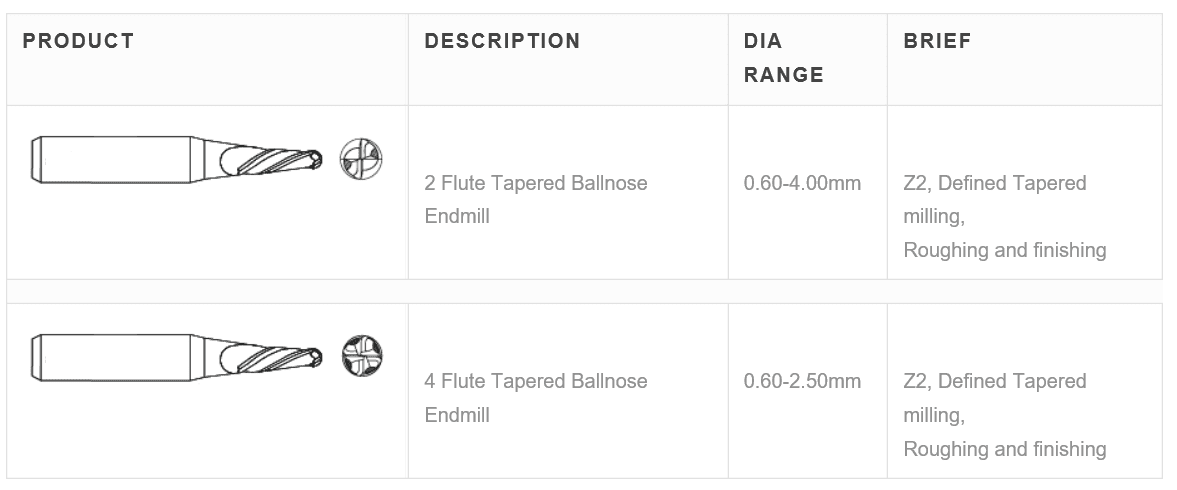This screenshot has height=490, width=1177.
Task: Click the shank of the 4 flute endmill drawing
Action: click(x=117, y=357)
